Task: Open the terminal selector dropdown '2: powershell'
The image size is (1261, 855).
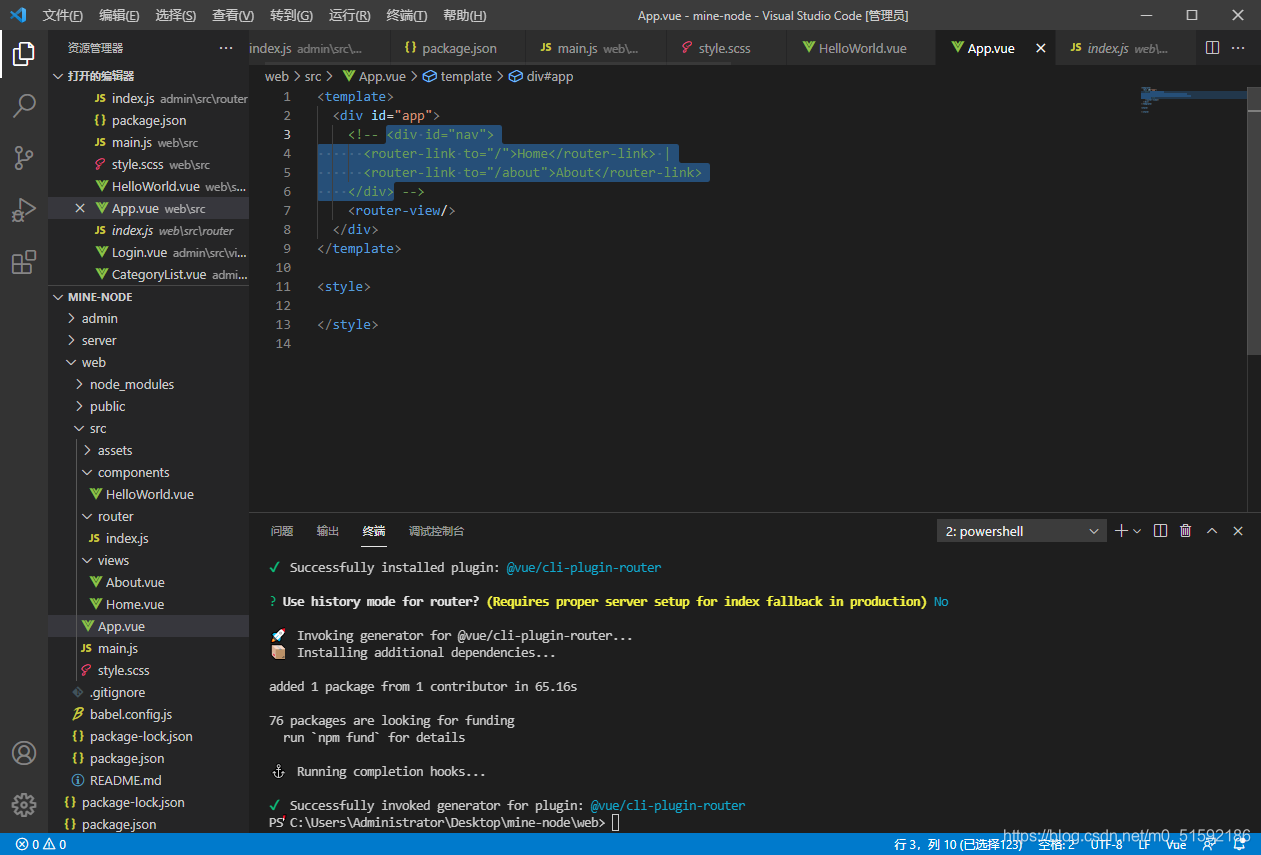Action: 1021,531
